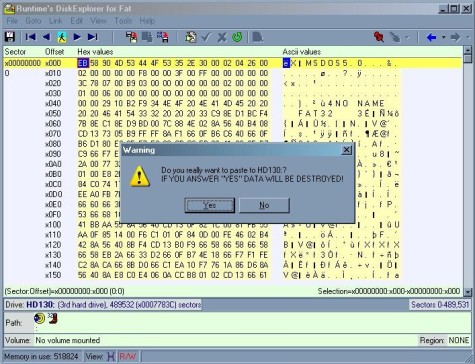Click the floppy disk save icon
Screen dimensions: 475x364
[x=10, y=37]
